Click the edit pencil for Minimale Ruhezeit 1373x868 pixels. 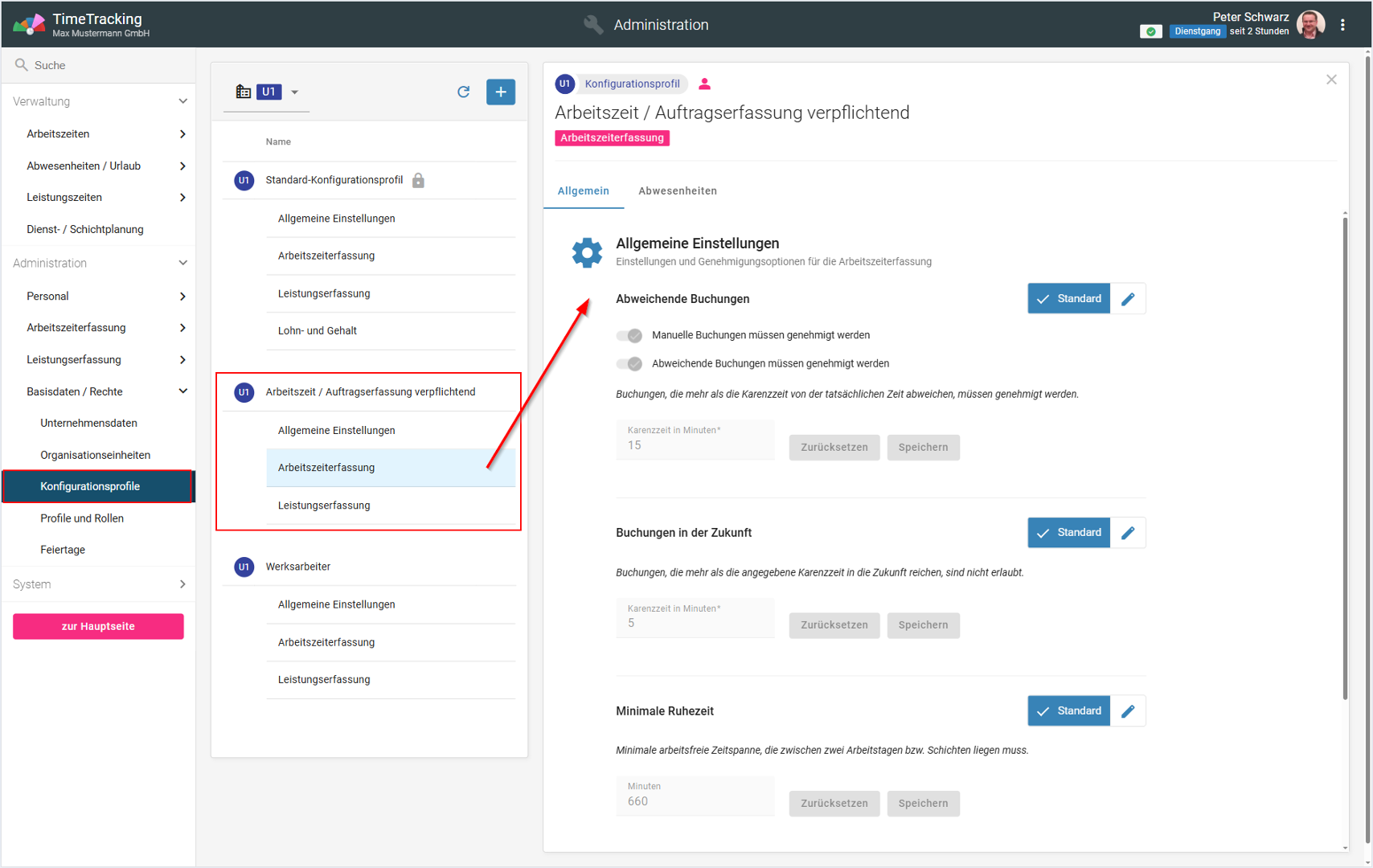coord(1128,711)
